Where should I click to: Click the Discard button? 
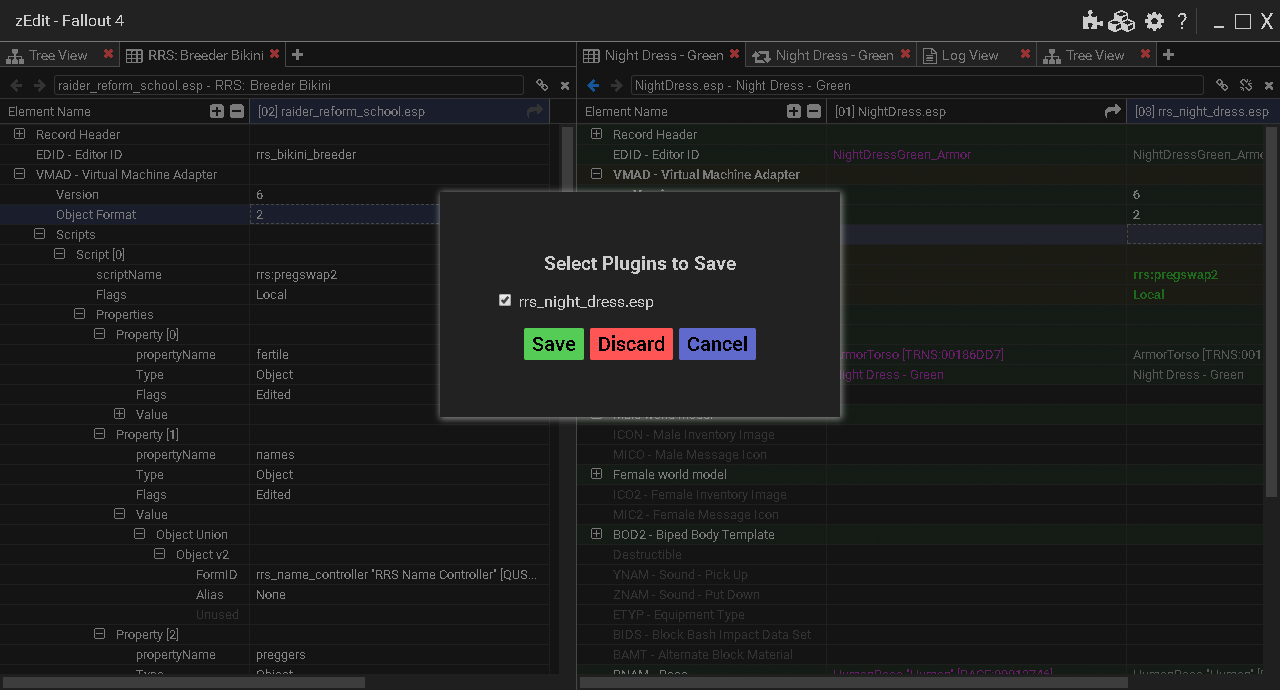[x=631, y=344]
